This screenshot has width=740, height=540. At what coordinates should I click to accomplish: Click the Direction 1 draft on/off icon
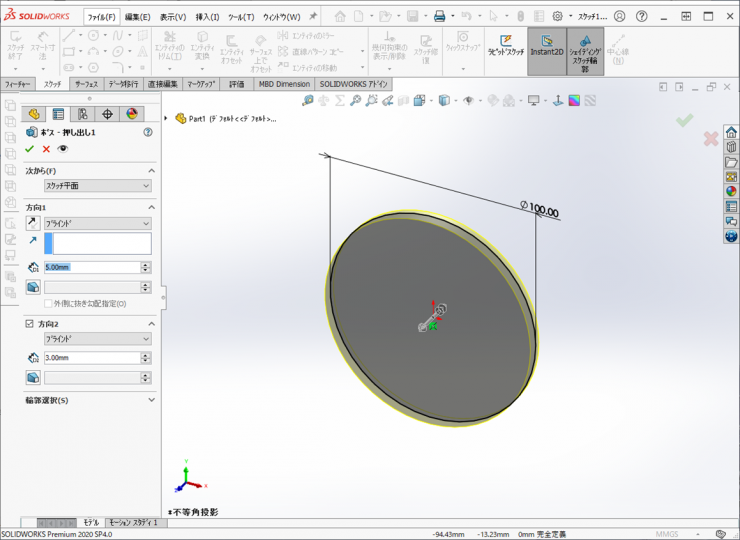(33, 287)
